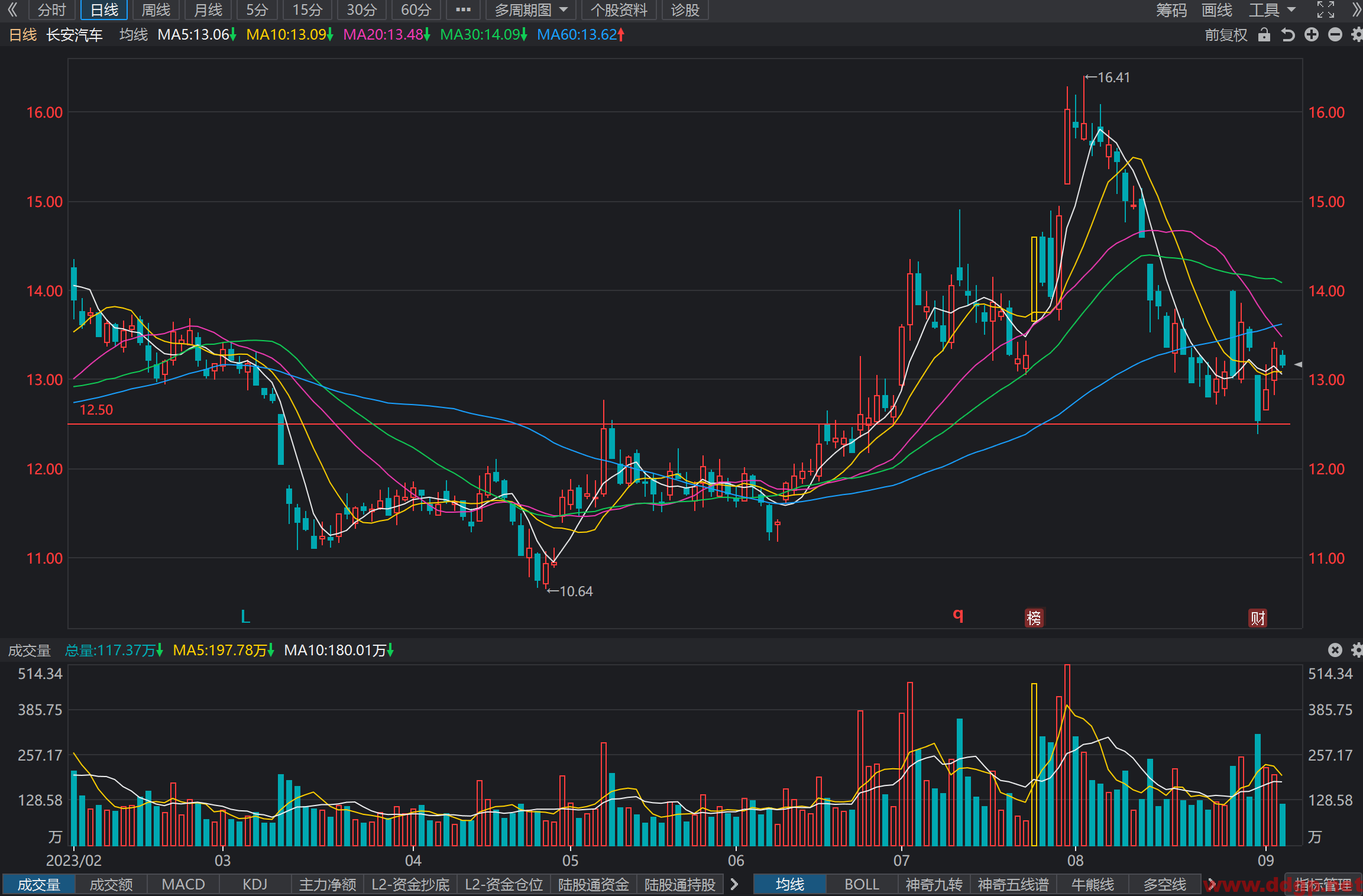Open volume panel settings gear
The height and width of the screenshot is (896, 1363).
(x=1356, y=651)
